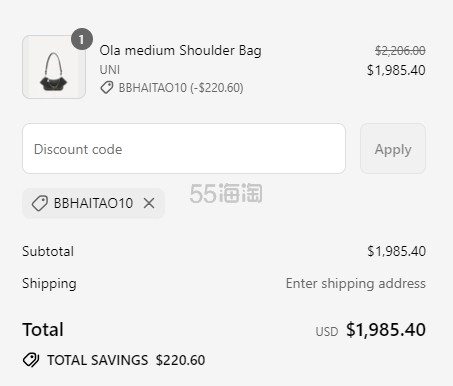This screenshot has width=453, height=386.
Task: Click the Ola shoulder bag product thumbnail
Action: [54, 67]
